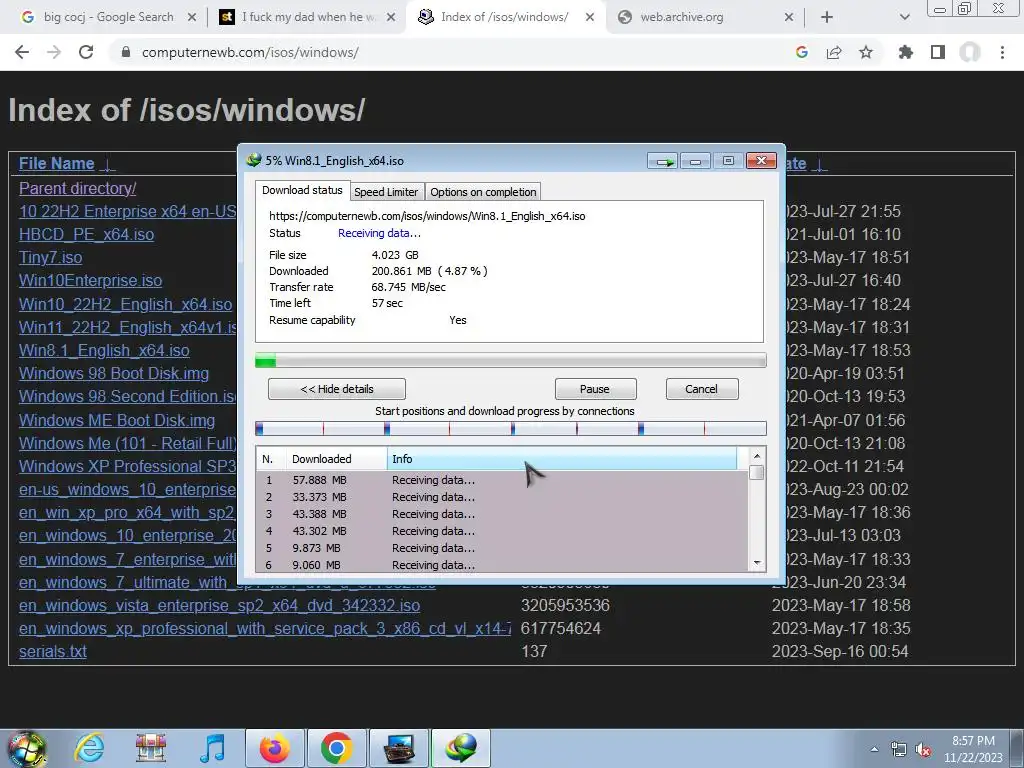Image resolution: width=1024 pixels, height=768 pixels.
Task: Open the serials.txt link
Action: coord(53,651)
